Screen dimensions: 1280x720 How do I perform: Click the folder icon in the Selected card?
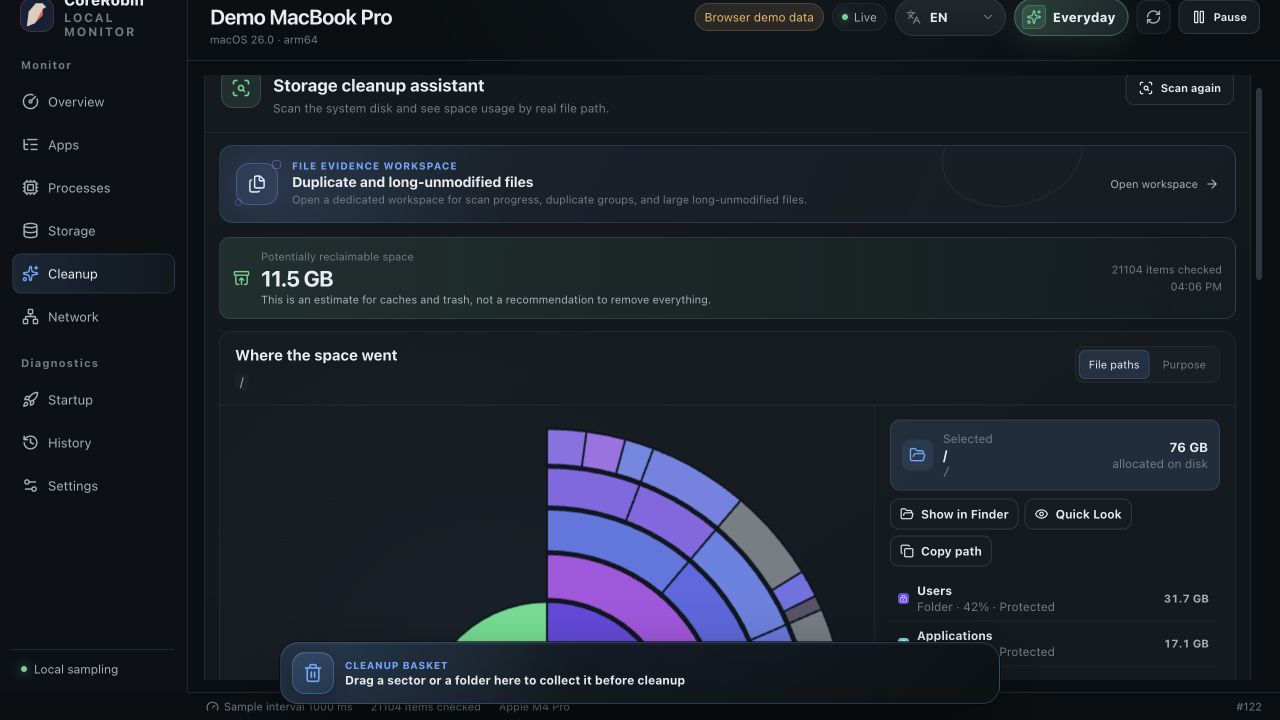pos(917,455)
